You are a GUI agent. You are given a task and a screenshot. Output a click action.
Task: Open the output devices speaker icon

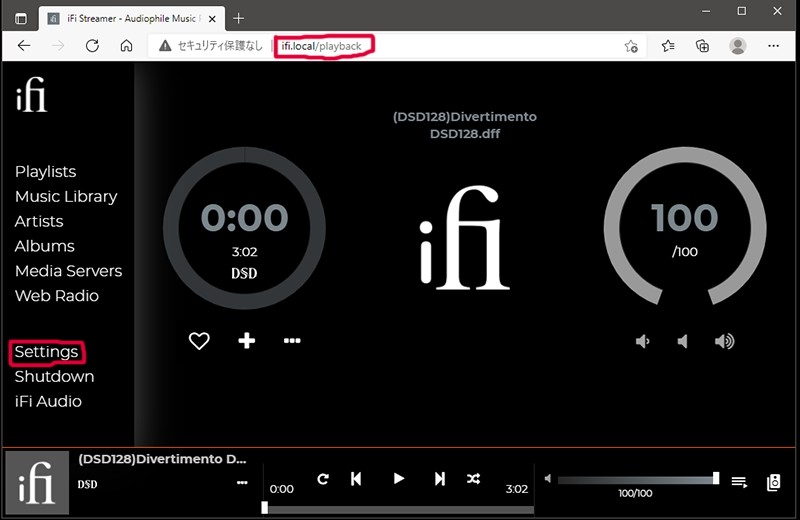pos(773,482)
